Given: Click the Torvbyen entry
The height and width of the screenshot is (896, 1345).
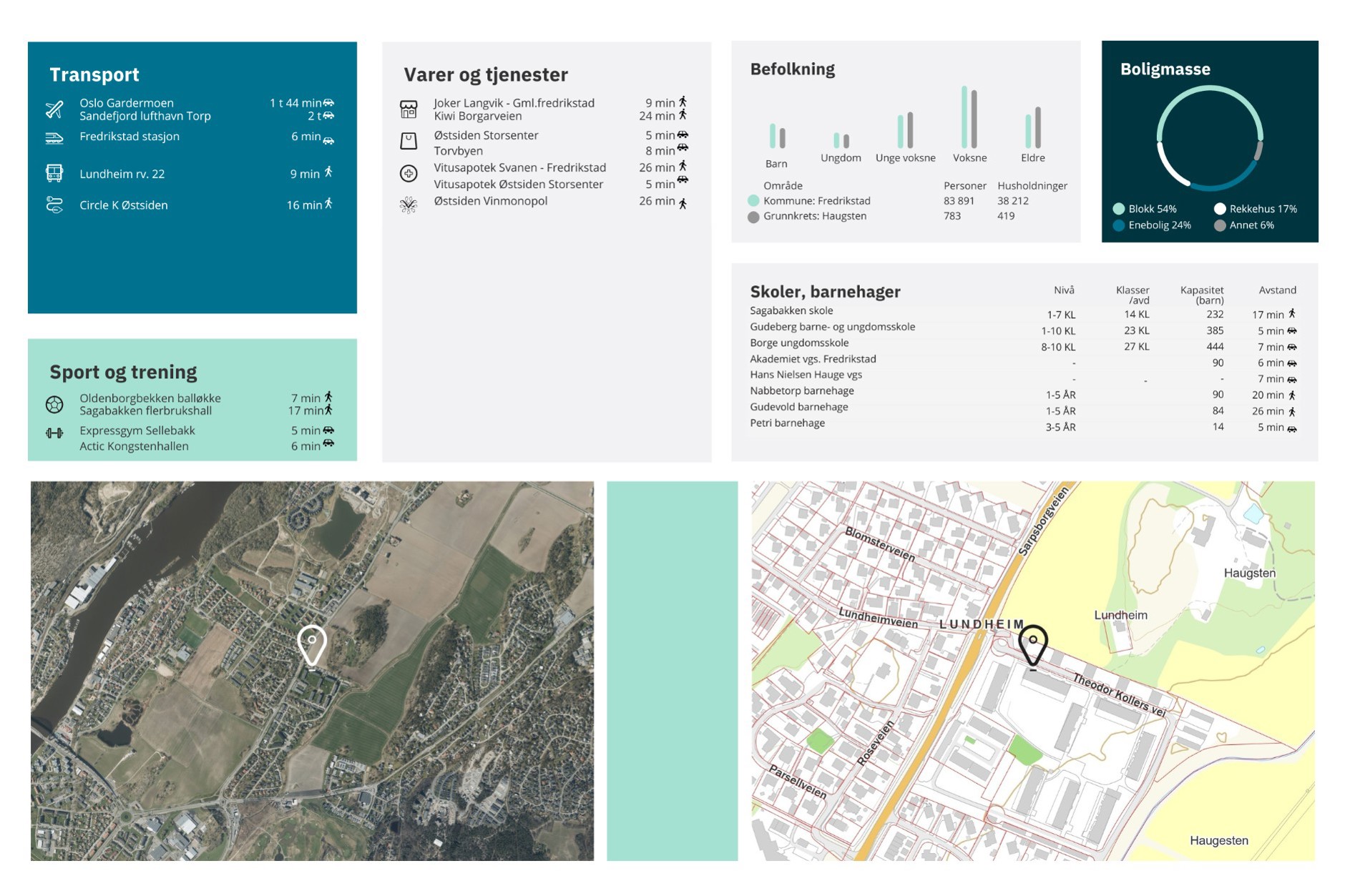Looking at the screenshot, I should 459,151.
